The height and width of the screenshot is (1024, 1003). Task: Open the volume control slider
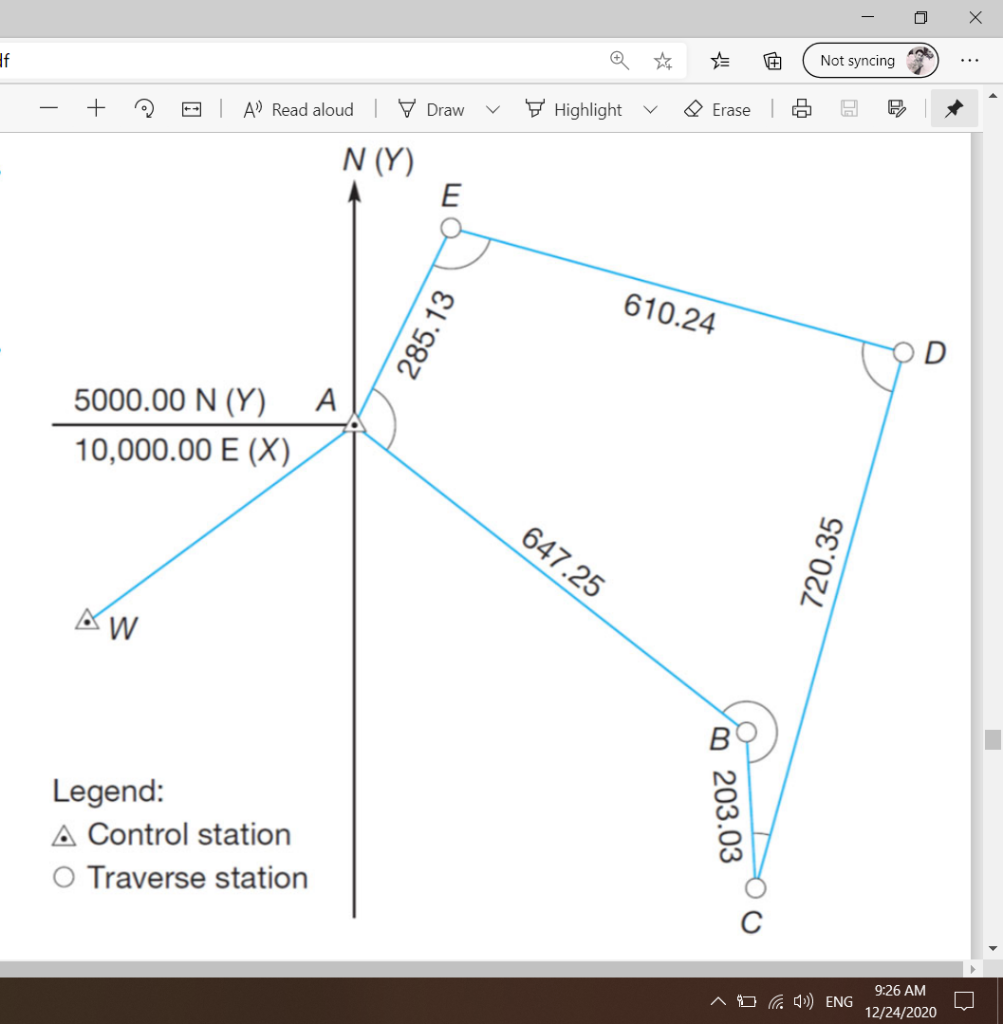[x=803, y=1001]
